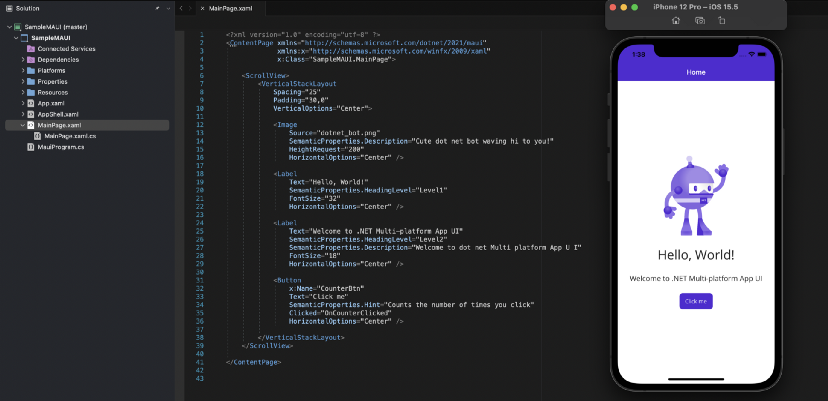Screen dimensions: 828x401
Task: Expand the Resources folder
Action: click(x=23, y=92)
